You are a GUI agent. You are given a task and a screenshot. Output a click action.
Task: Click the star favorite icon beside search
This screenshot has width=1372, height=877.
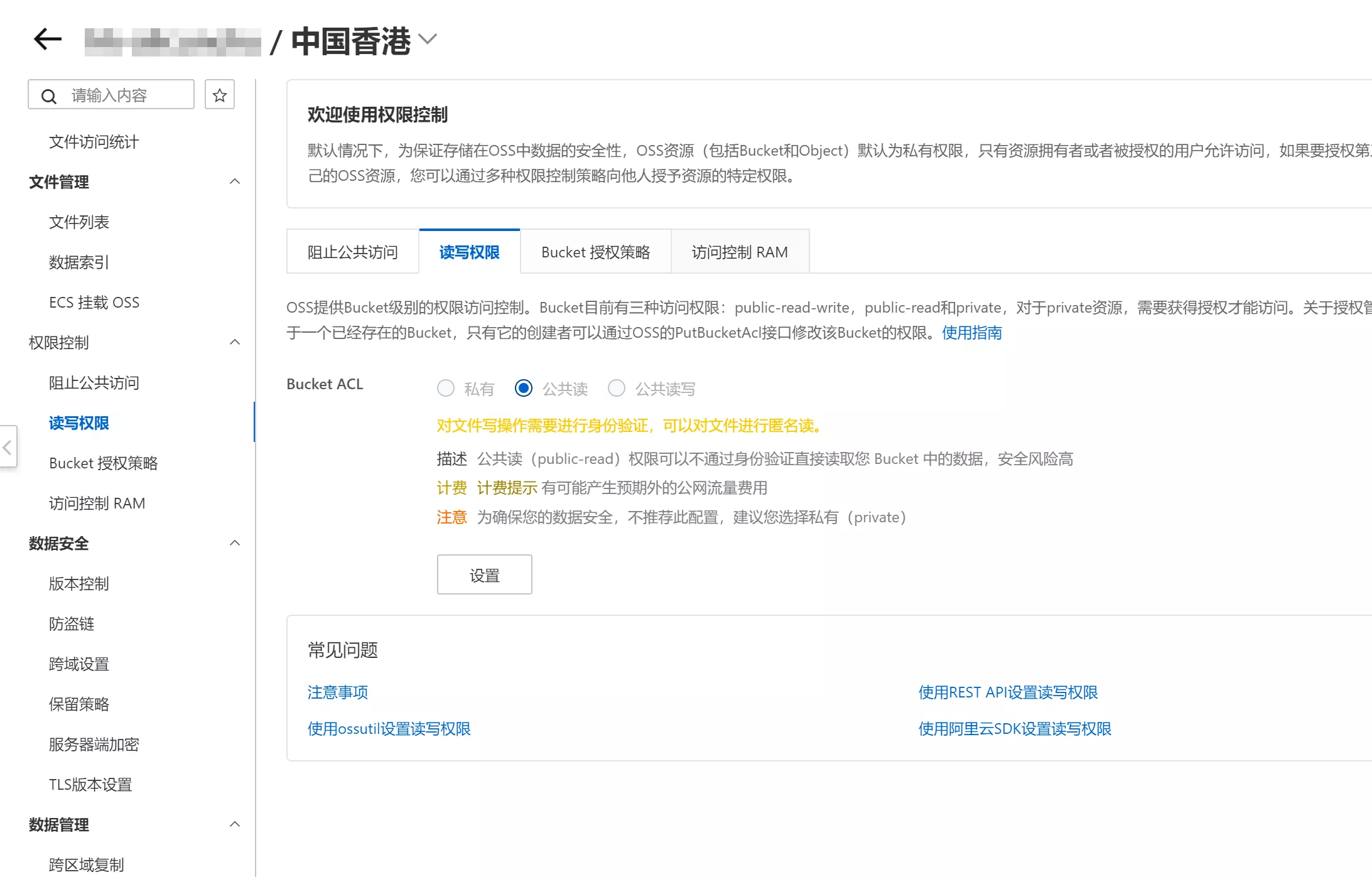click(219, 95)
